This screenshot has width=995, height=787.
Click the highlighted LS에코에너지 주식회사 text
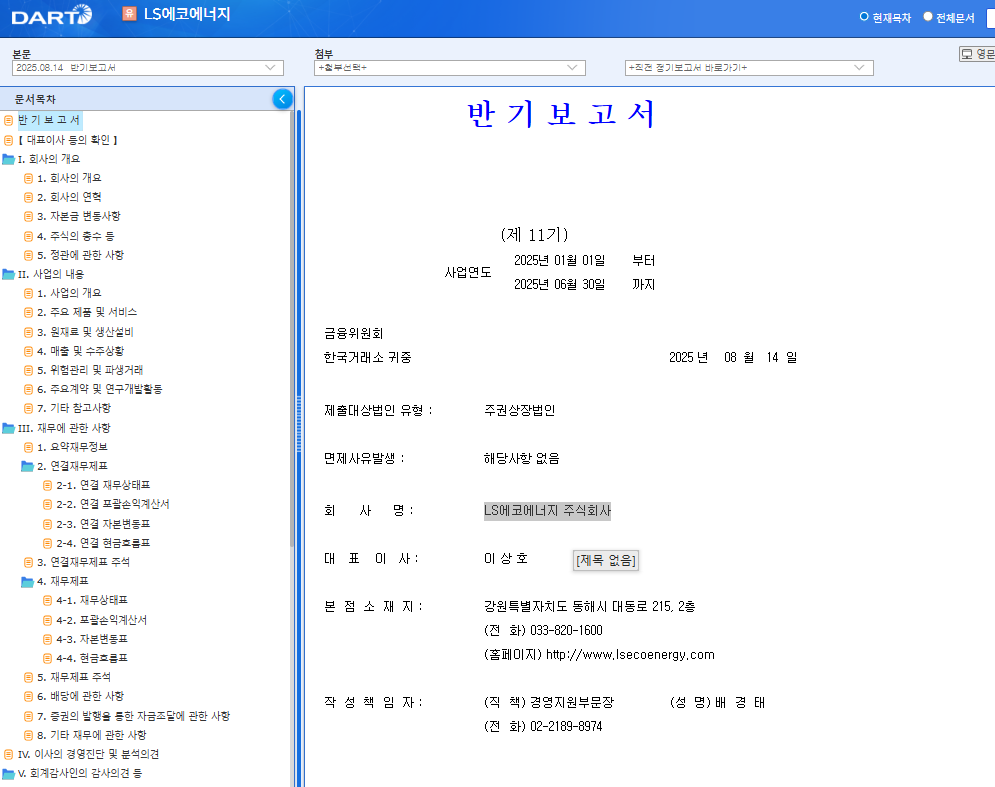coord(547,510)
